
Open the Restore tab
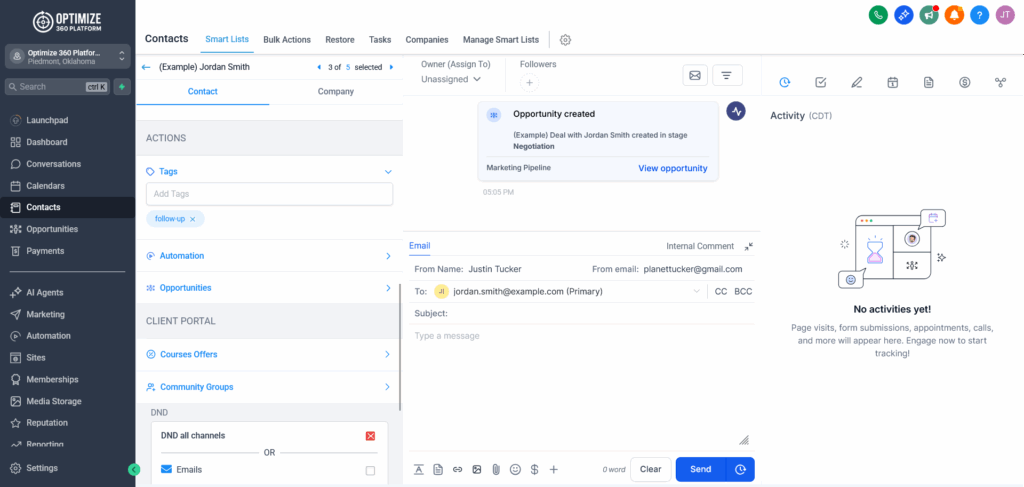coord(340,40)
